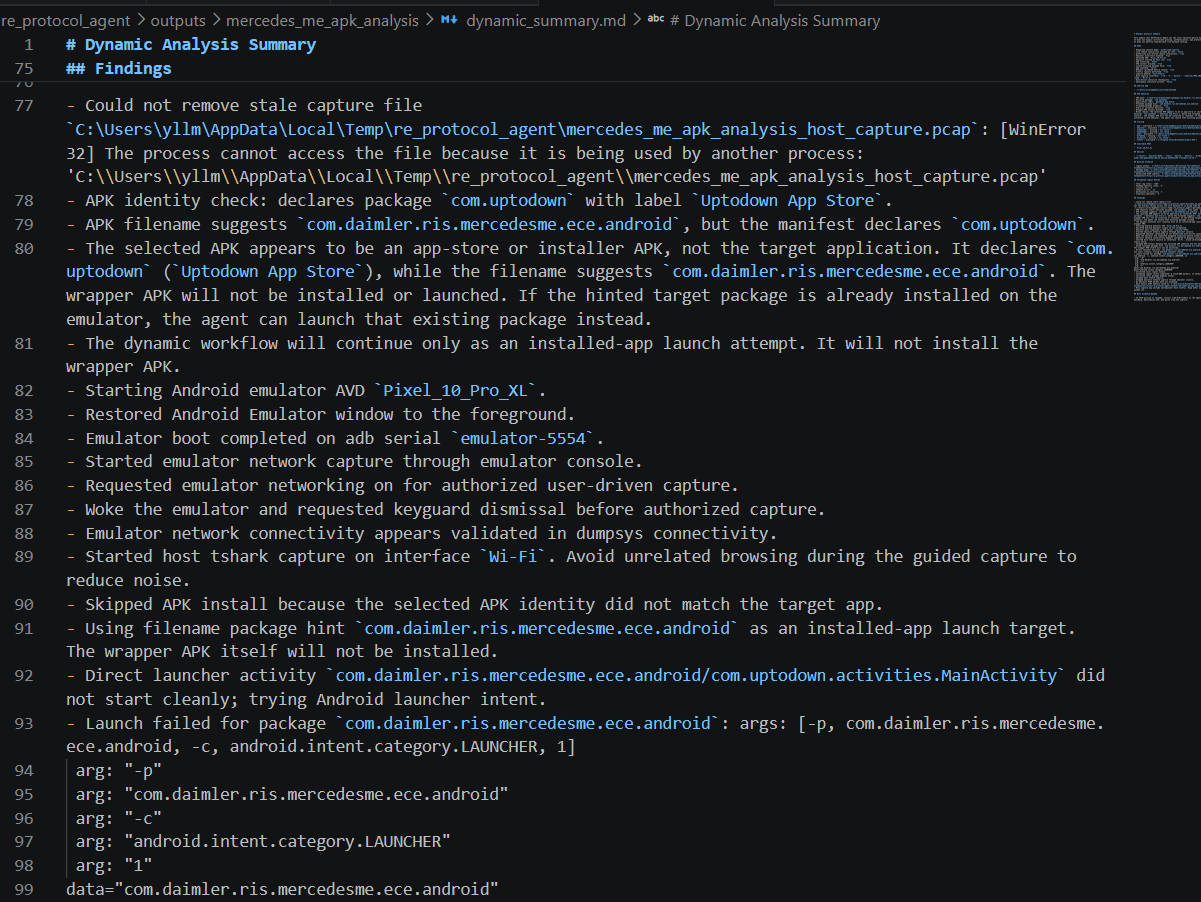Click data="com.daimler.ris.mercedesme.ece.android" on line 99
This screenshot has width=1201, height=902.
coord(282,889)
